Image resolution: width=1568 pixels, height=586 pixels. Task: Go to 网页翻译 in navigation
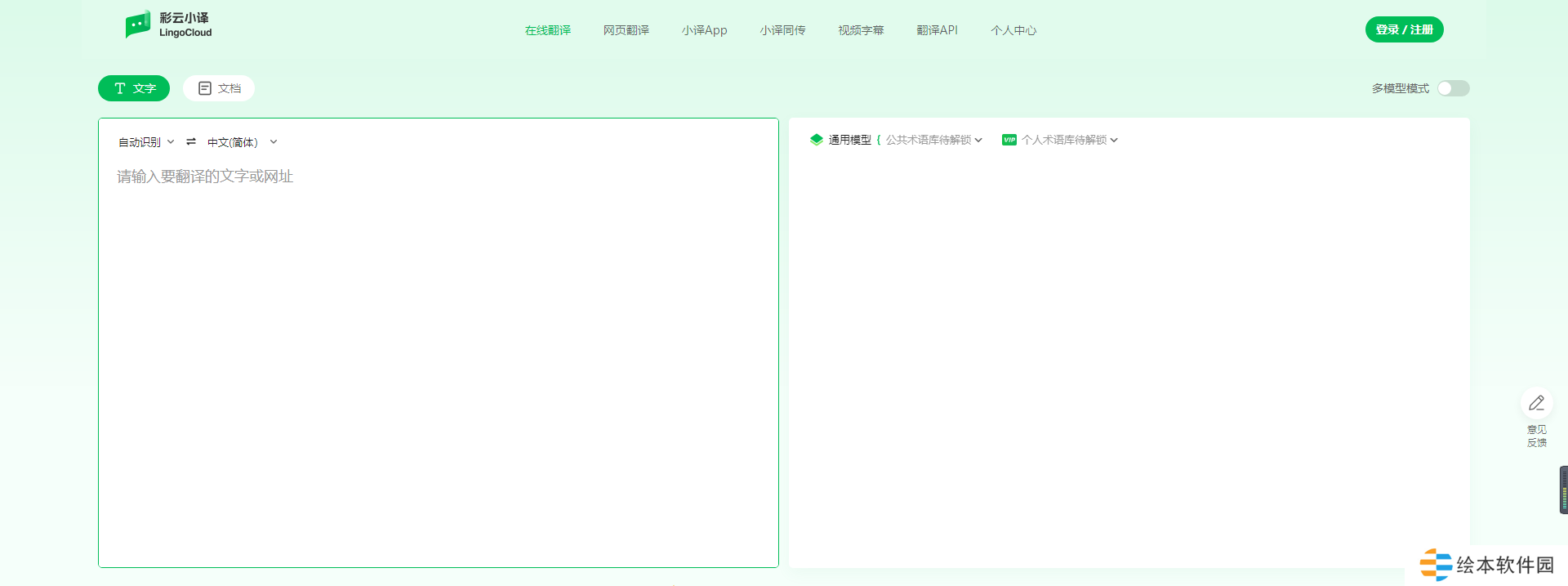626,30
